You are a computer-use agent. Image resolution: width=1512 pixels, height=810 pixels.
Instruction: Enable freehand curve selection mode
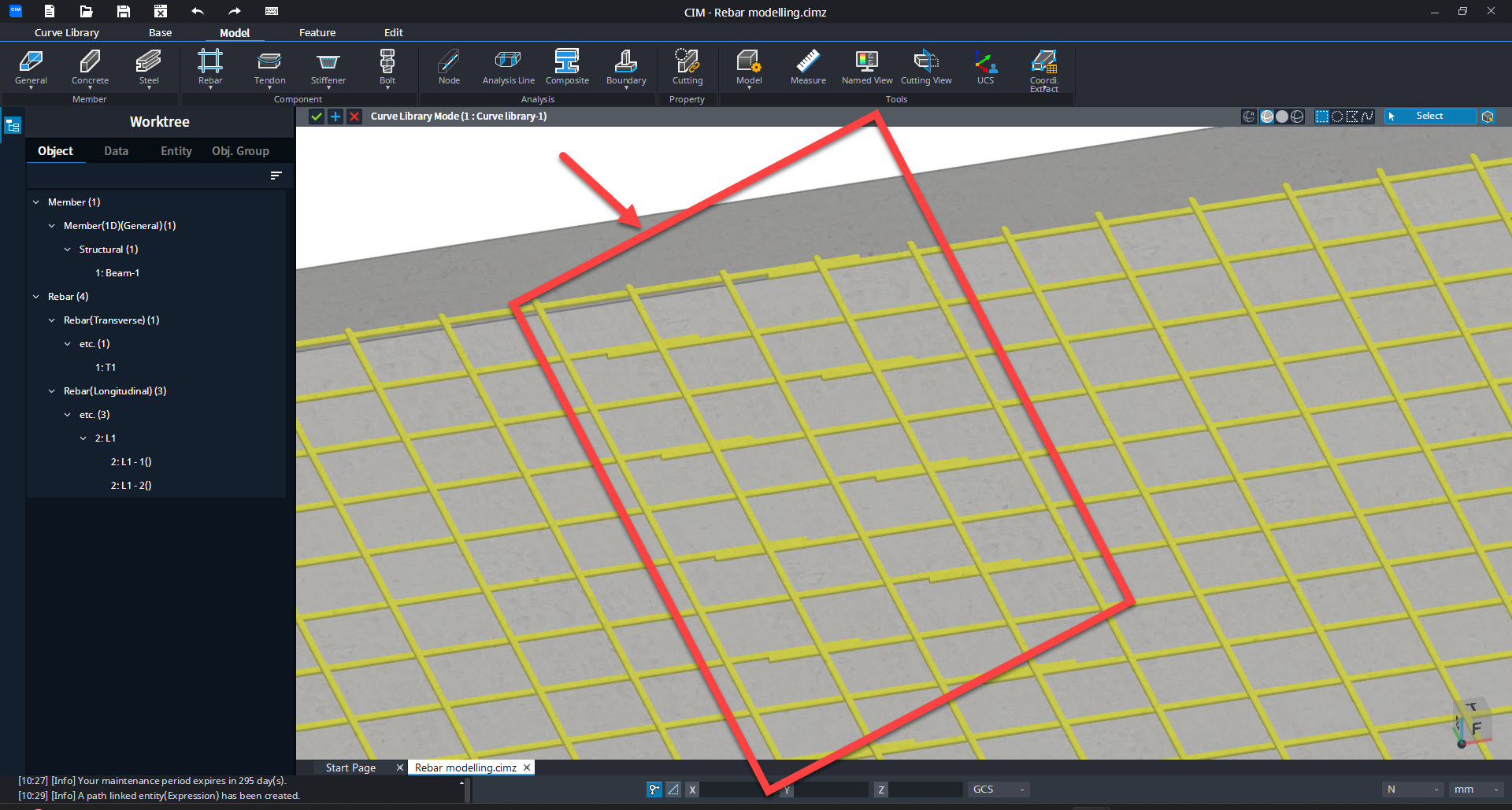1367,117
